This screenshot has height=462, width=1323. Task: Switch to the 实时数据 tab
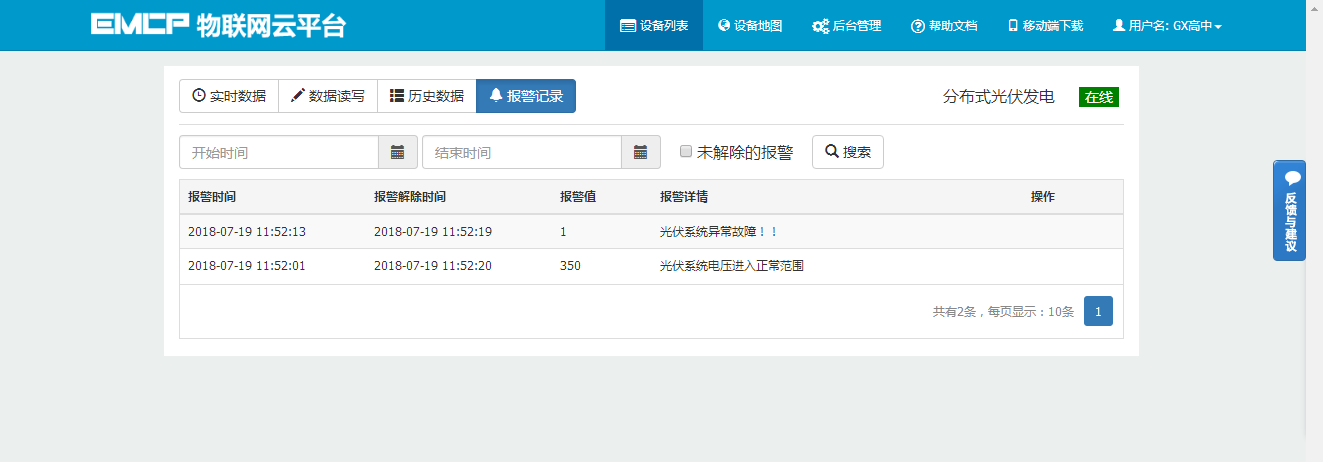point(228,96)
